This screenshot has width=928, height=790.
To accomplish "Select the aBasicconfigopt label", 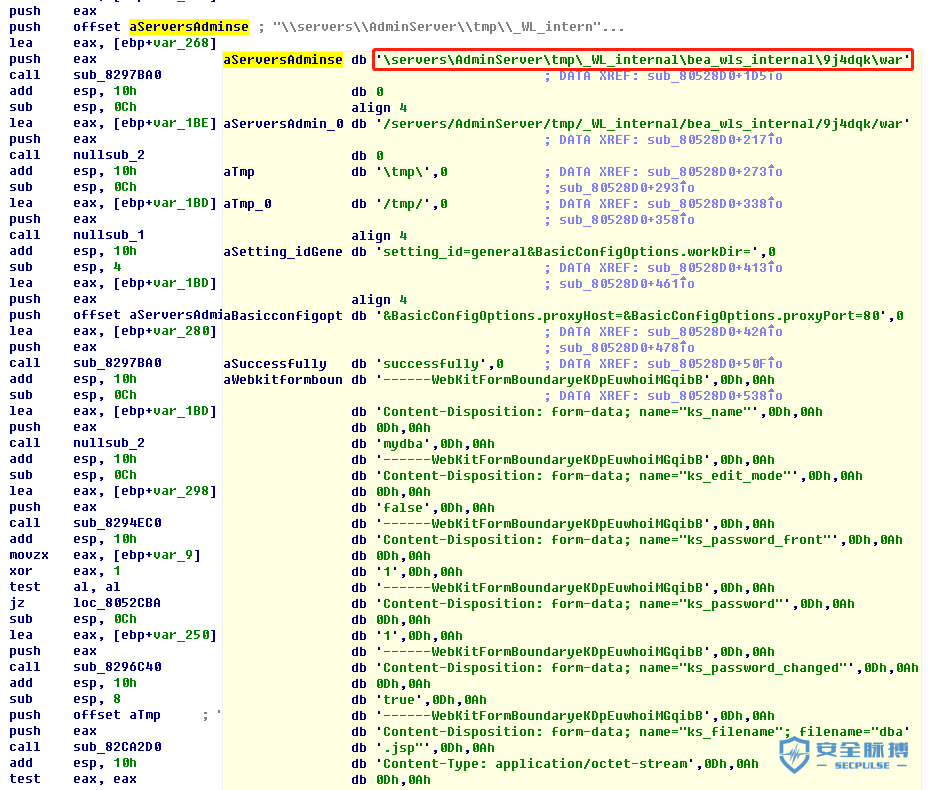I will coord(283,316).
